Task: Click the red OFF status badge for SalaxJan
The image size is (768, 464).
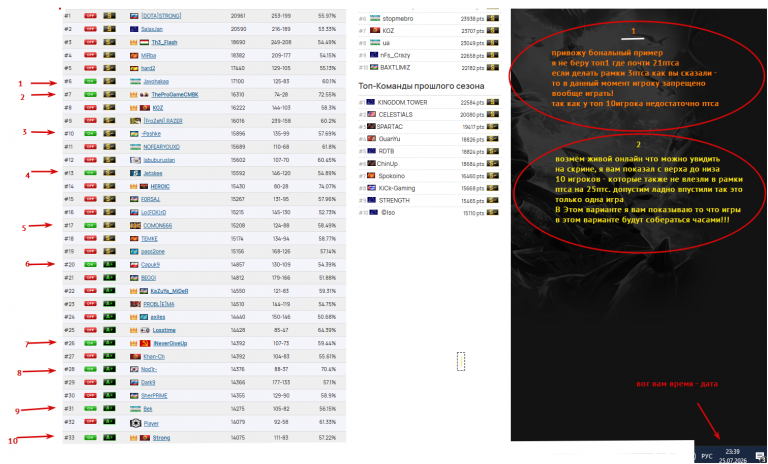Action: pos(90,29)
